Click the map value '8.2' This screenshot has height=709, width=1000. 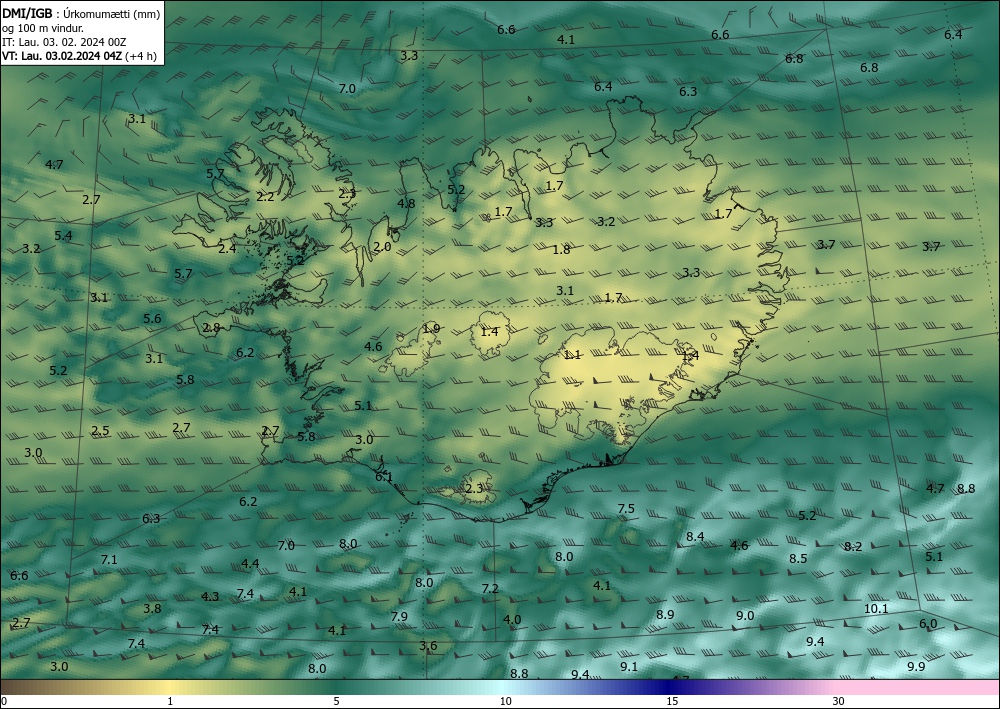click(853, 546)
